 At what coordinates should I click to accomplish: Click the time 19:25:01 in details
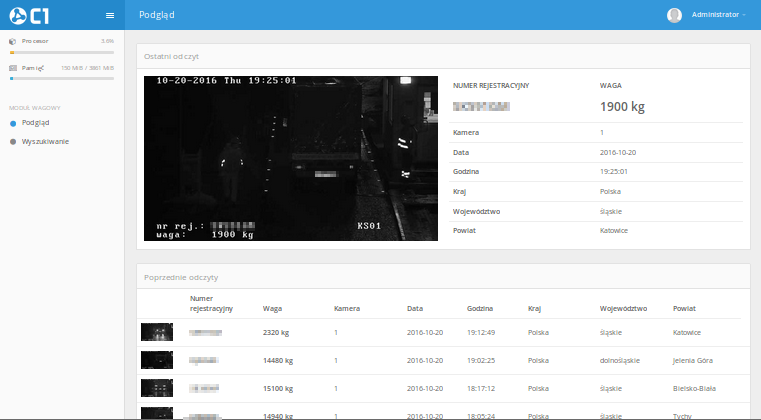pos(613,171)
